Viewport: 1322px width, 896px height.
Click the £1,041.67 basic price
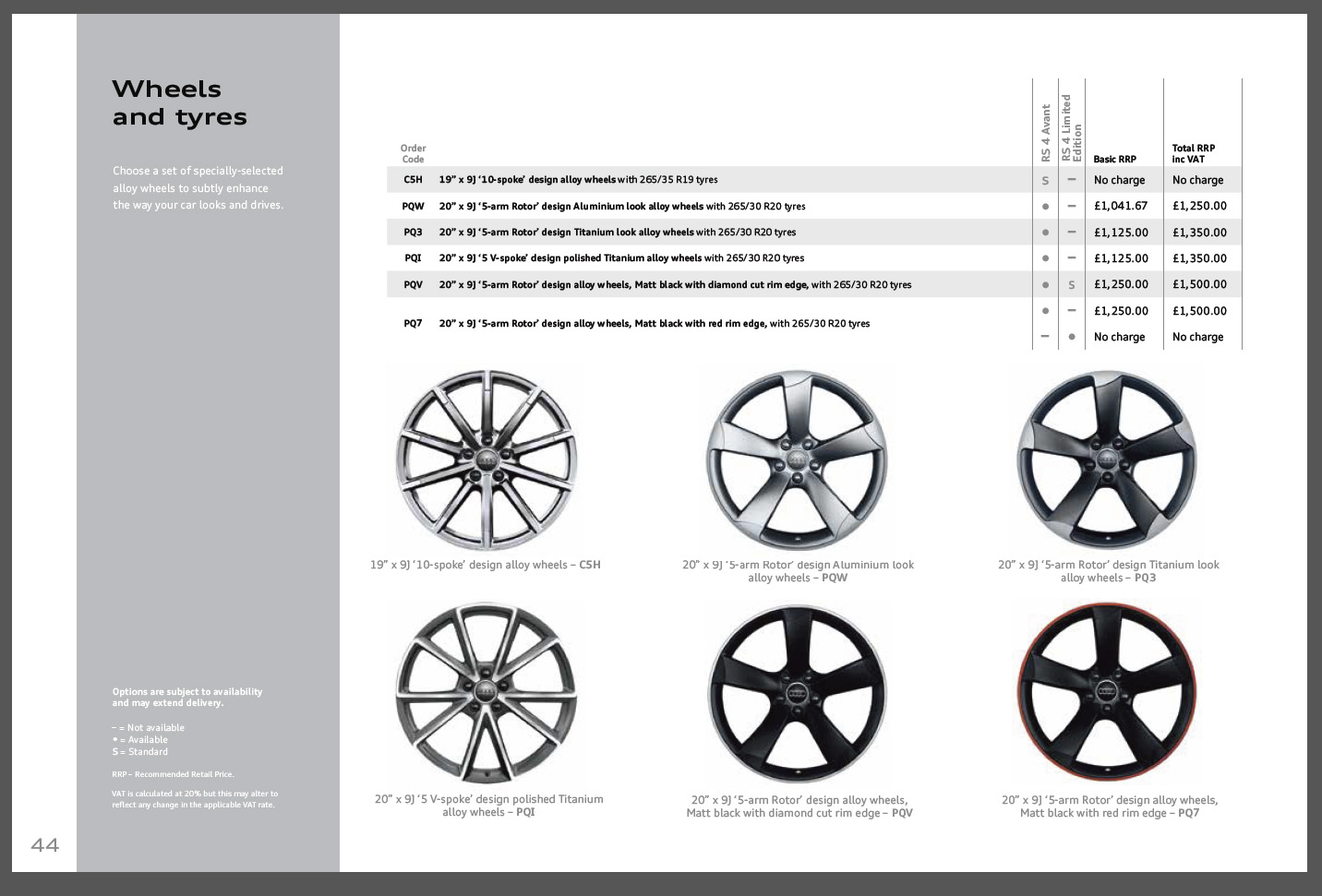coord(1121,207)
